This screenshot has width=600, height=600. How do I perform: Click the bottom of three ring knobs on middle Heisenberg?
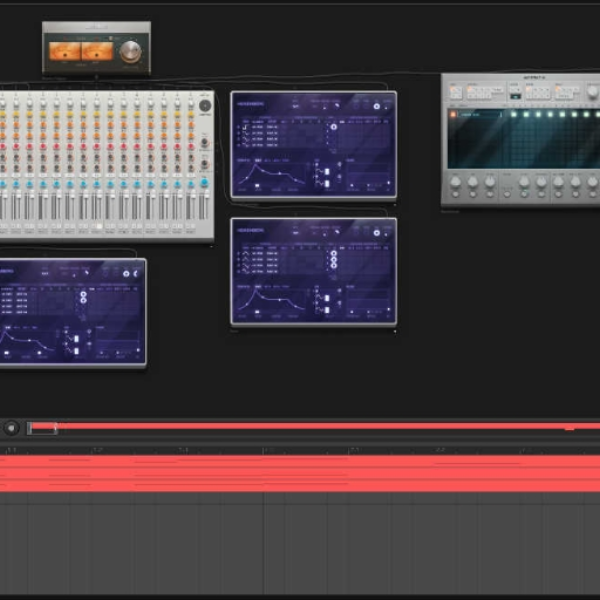334,266
